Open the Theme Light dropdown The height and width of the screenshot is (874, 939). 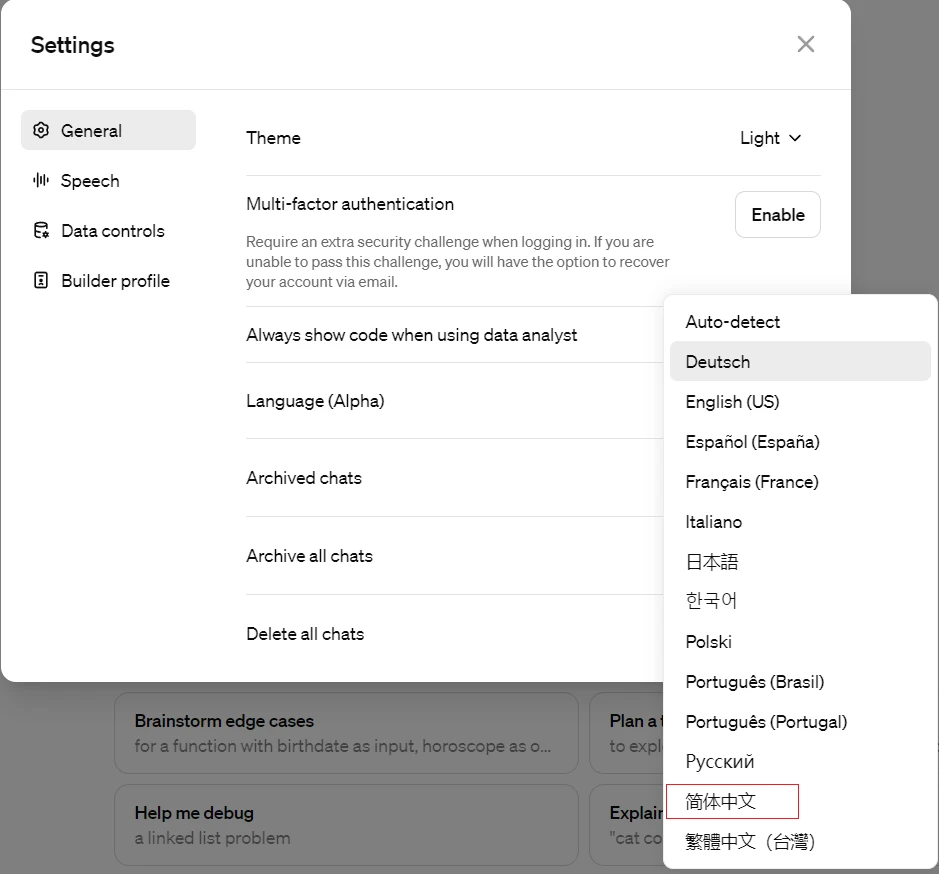(770, 138)
